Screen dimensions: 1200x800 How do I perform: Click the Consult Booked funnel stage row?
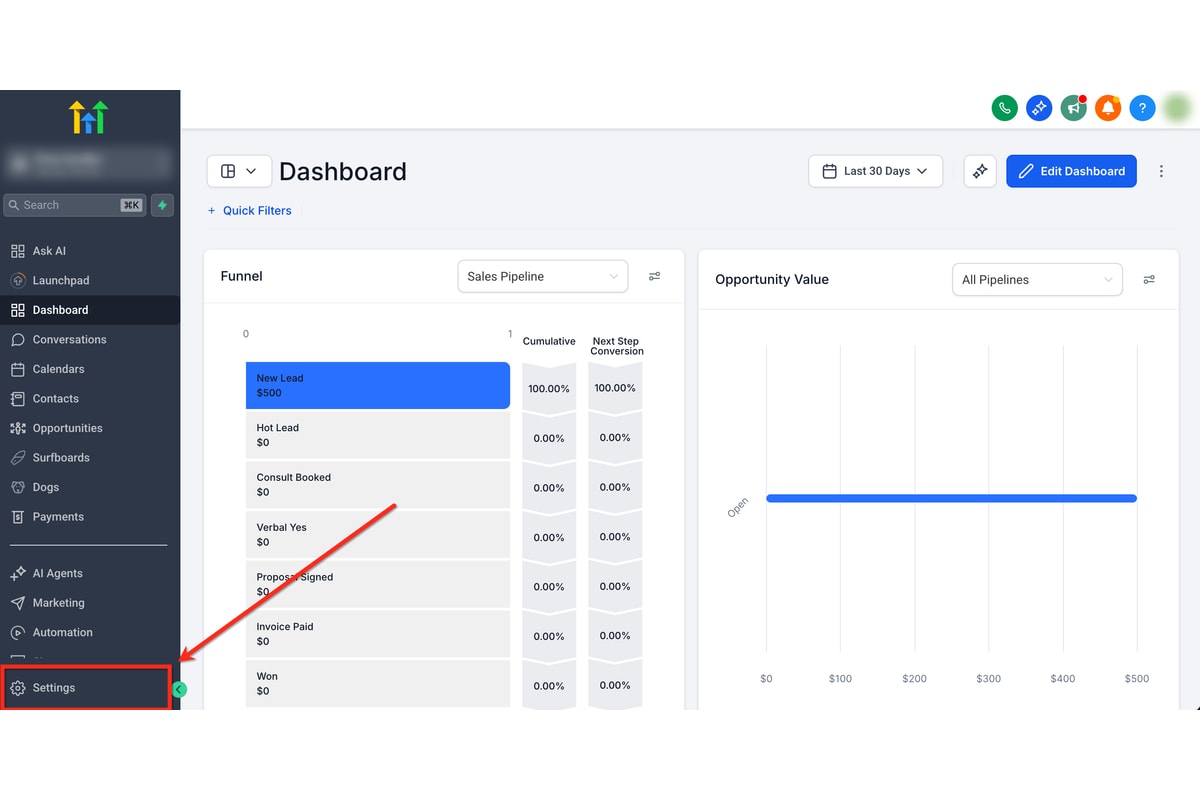pyautogui.click(x=378, y=485)
